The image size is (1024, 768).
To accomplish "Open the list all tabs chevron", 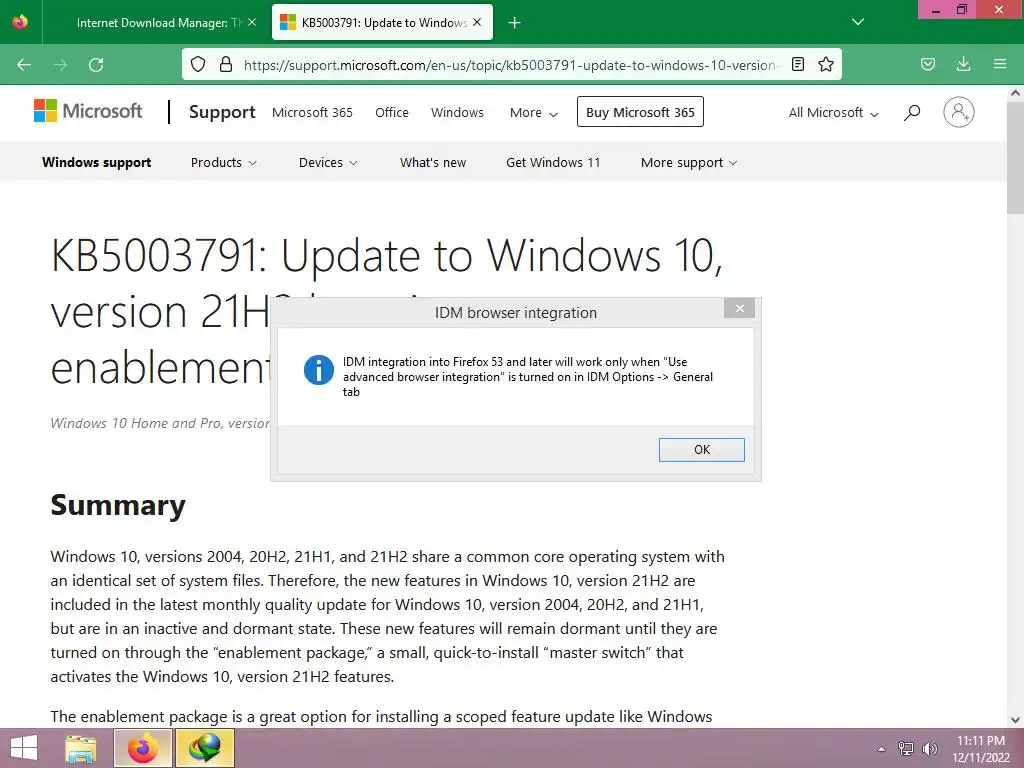I will pos(858,22).
